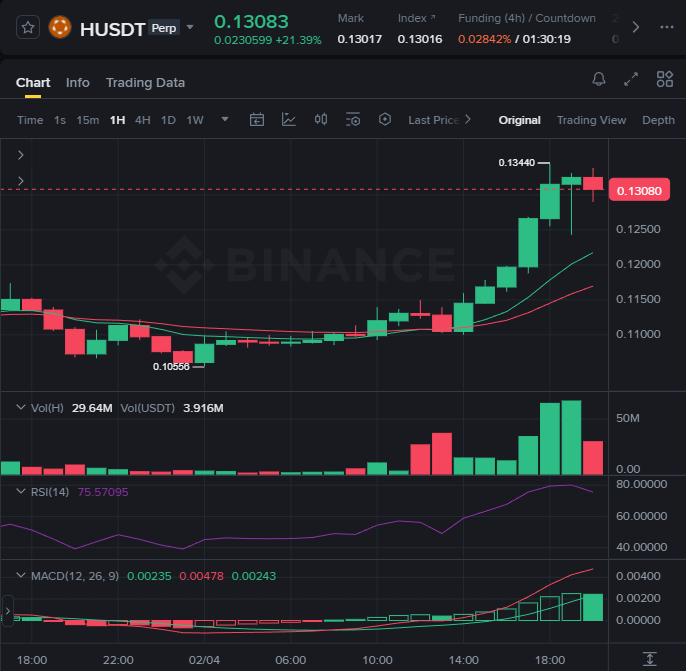This screenshot has height=671, width=686.
Task: Collapse the RSI(14) indicator panel
Action: point(21,491)
